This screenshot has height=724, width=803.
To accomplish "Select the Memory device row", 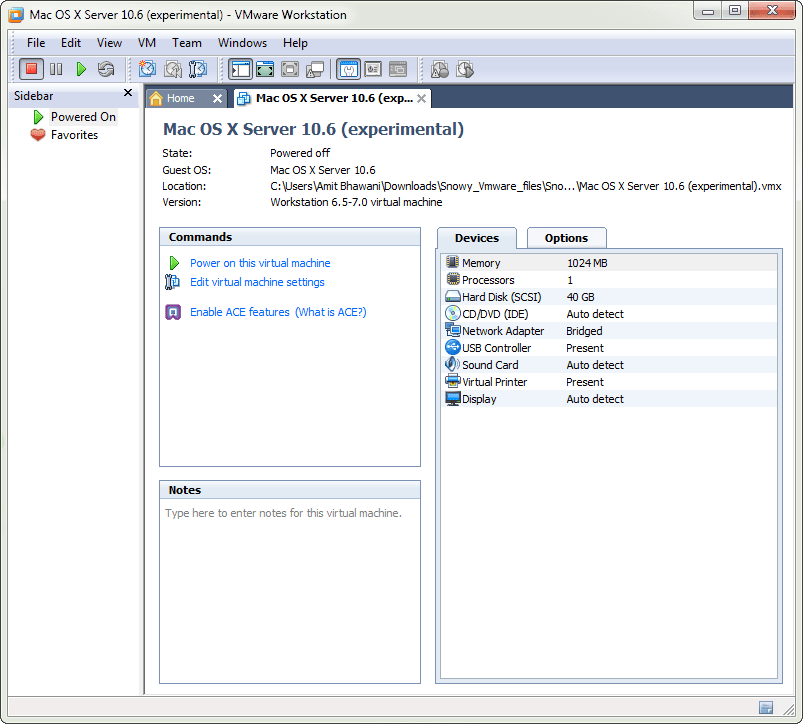I will coord(608,263).
